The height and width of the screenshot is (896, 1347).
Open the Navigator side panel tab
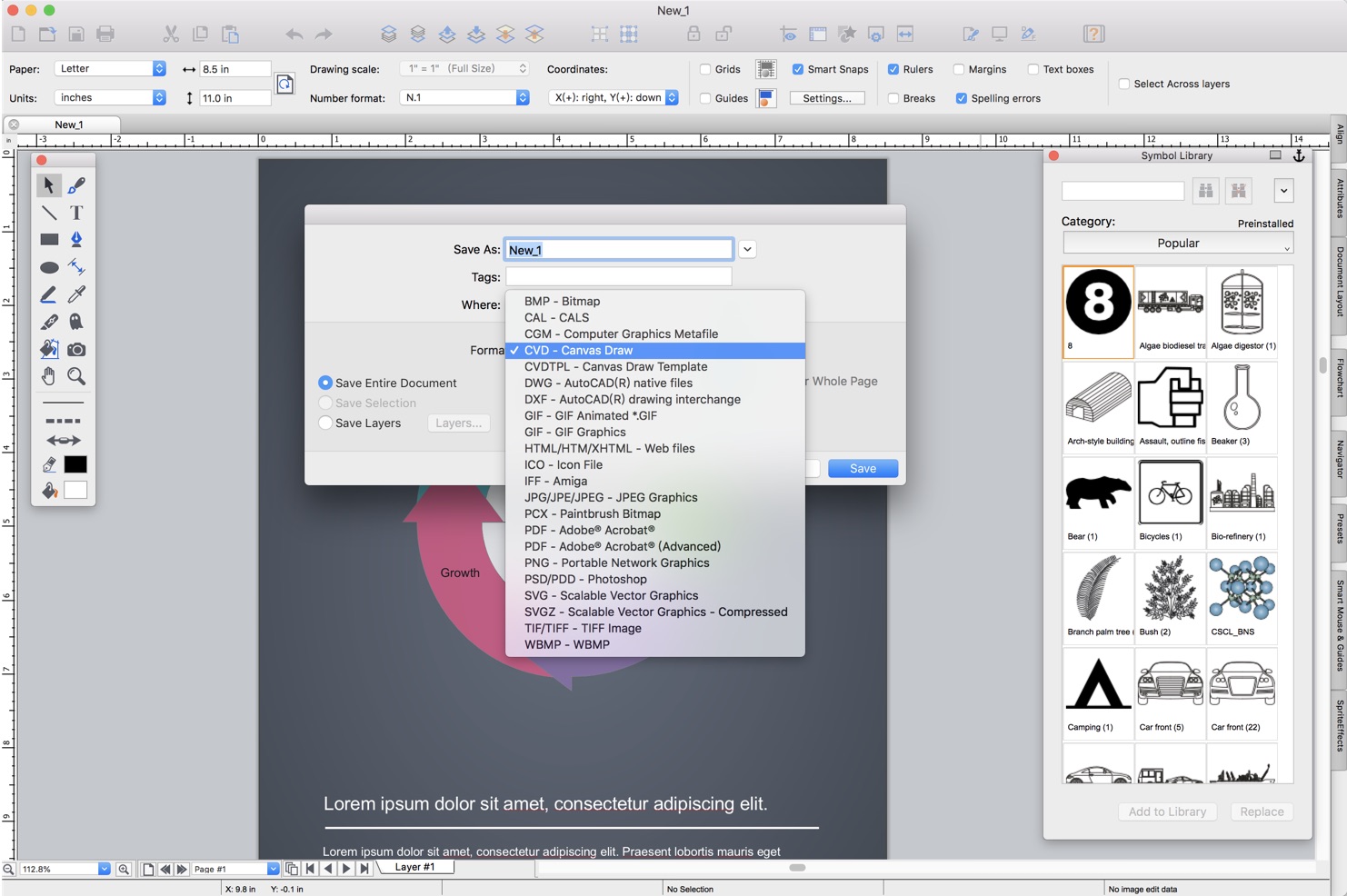[x=1340, y=460]
